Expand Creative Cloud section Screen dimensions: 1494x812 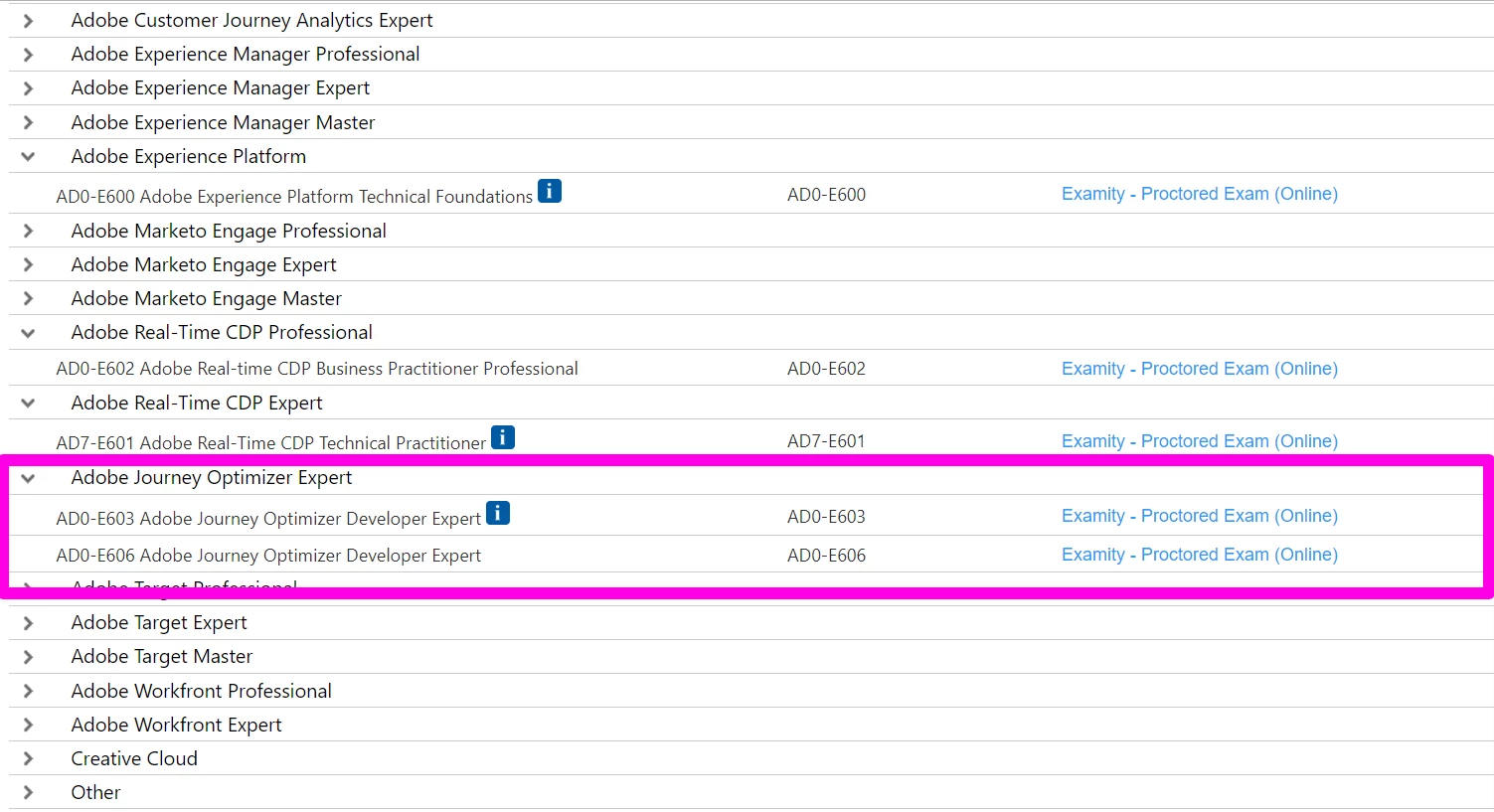click(x=28, y=758)
